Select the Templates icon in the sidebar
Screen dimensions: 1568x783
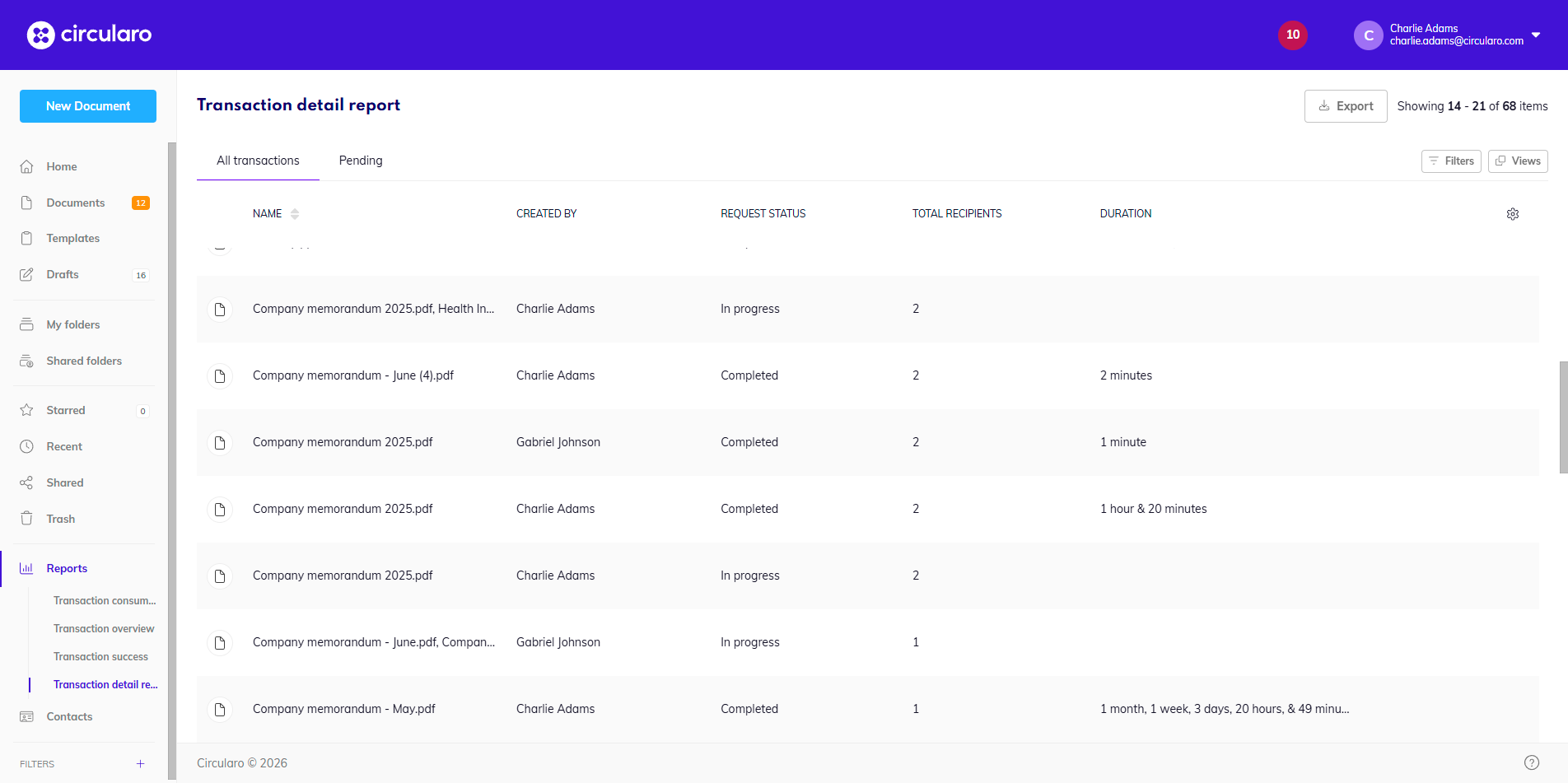(x=27, y=238)
